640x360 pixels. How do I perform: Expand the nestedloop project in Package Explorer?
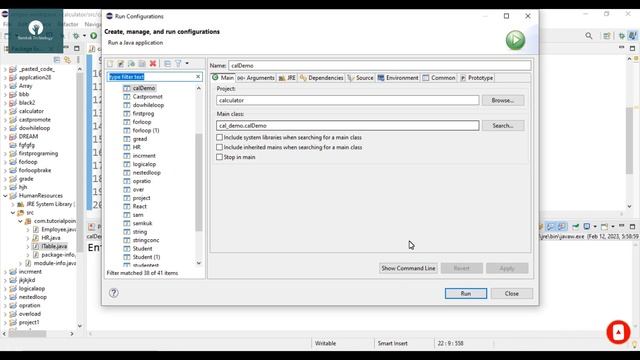coord(5,297)
